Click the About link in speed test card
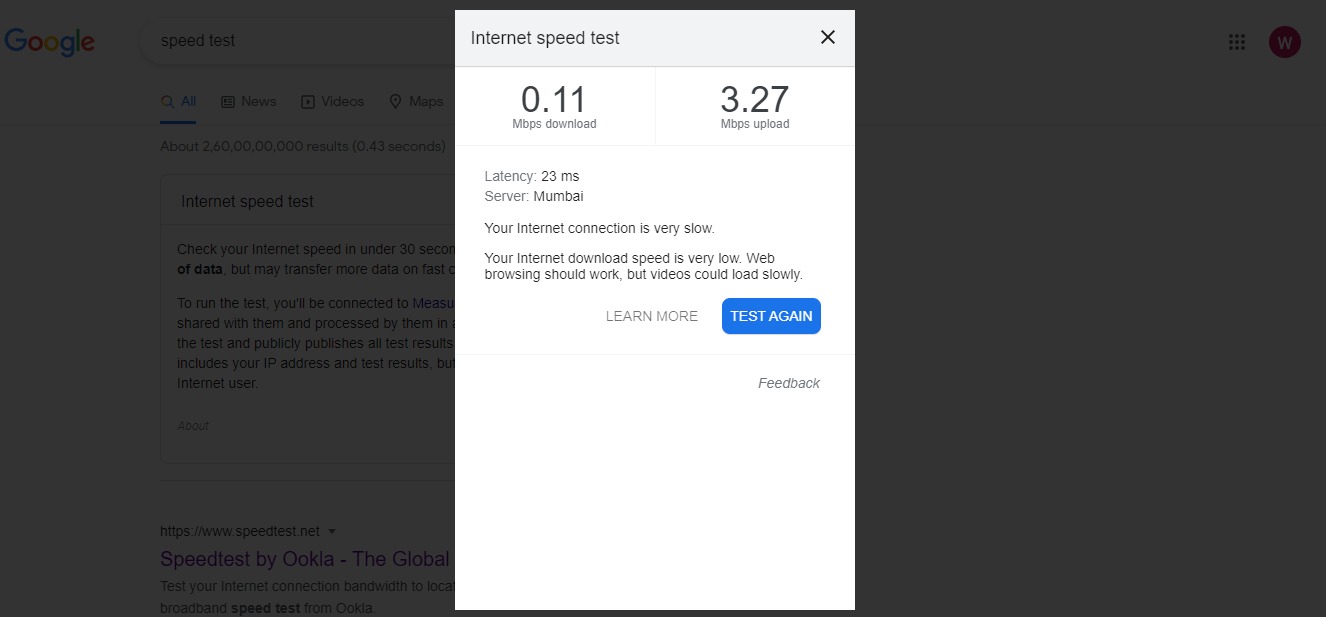The image size is (1326, 617). (193, 426)
